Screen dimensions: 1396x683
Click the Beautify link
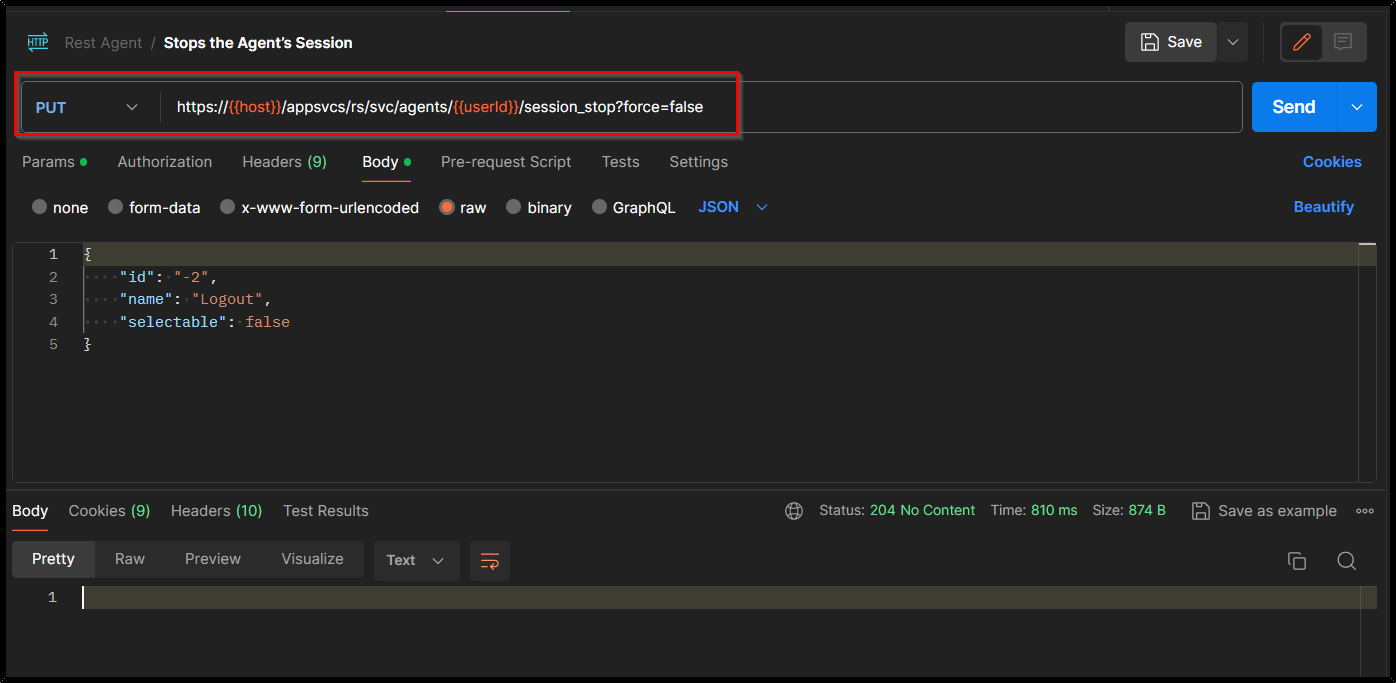(1323, 207)
